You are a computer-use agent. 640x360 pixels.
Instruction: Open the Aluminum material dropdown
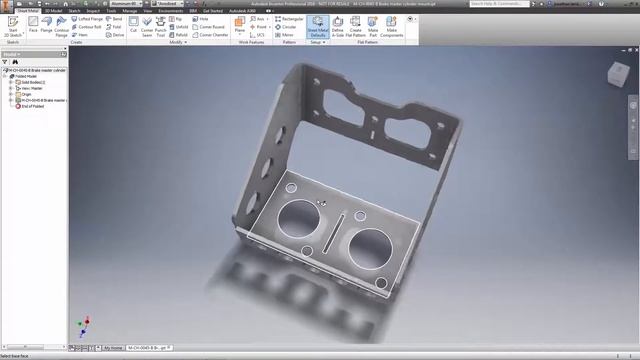point(126,4)
